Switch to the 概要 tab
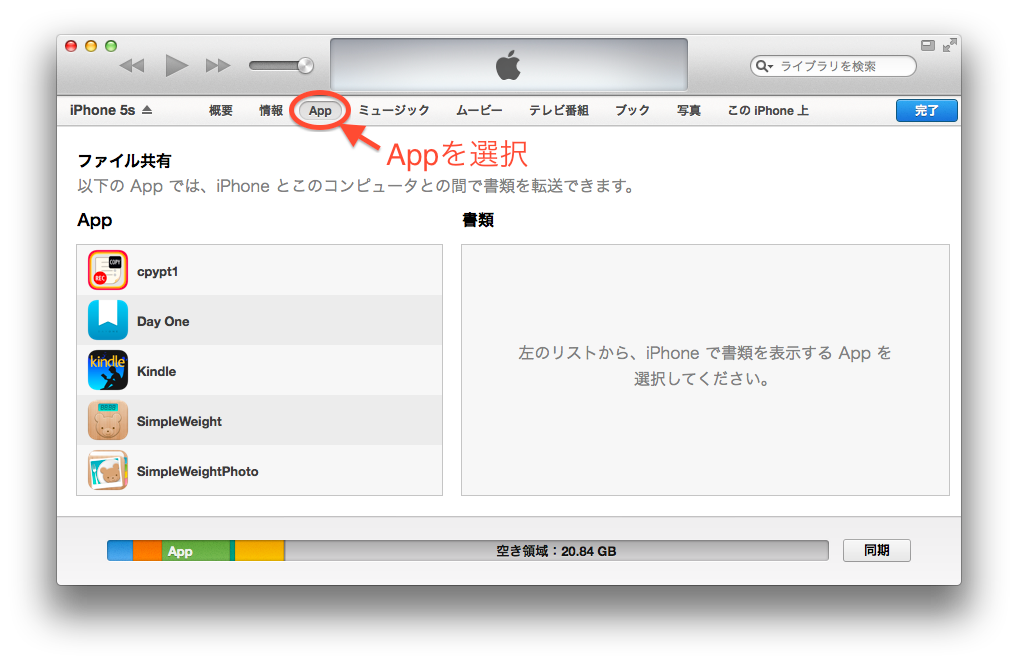The width and height of the screenshot is (1018, 664). click(x=221, y=111)
